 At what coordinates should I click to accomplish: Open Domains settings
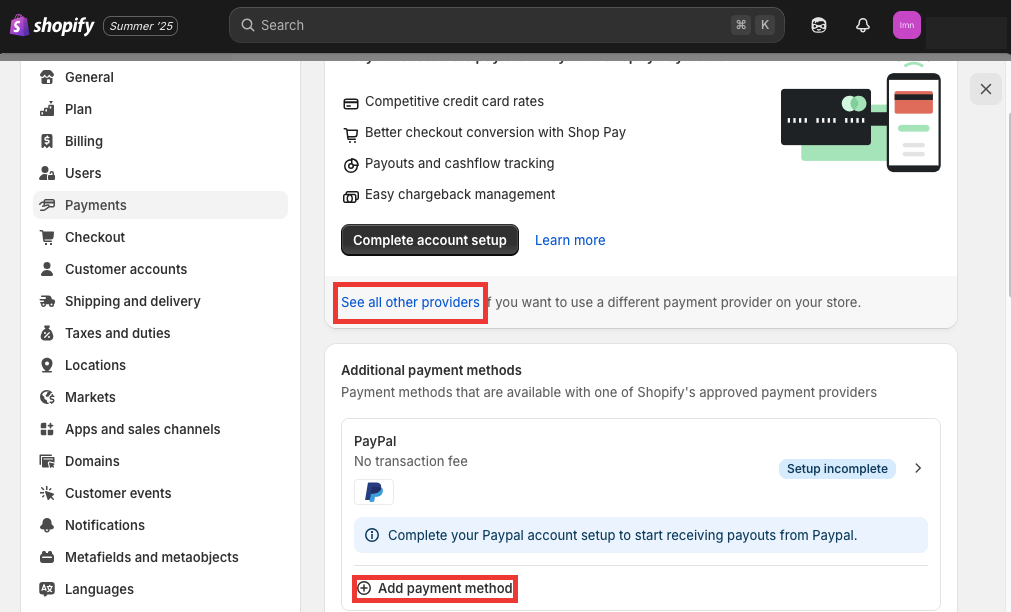tap(161, 461)
